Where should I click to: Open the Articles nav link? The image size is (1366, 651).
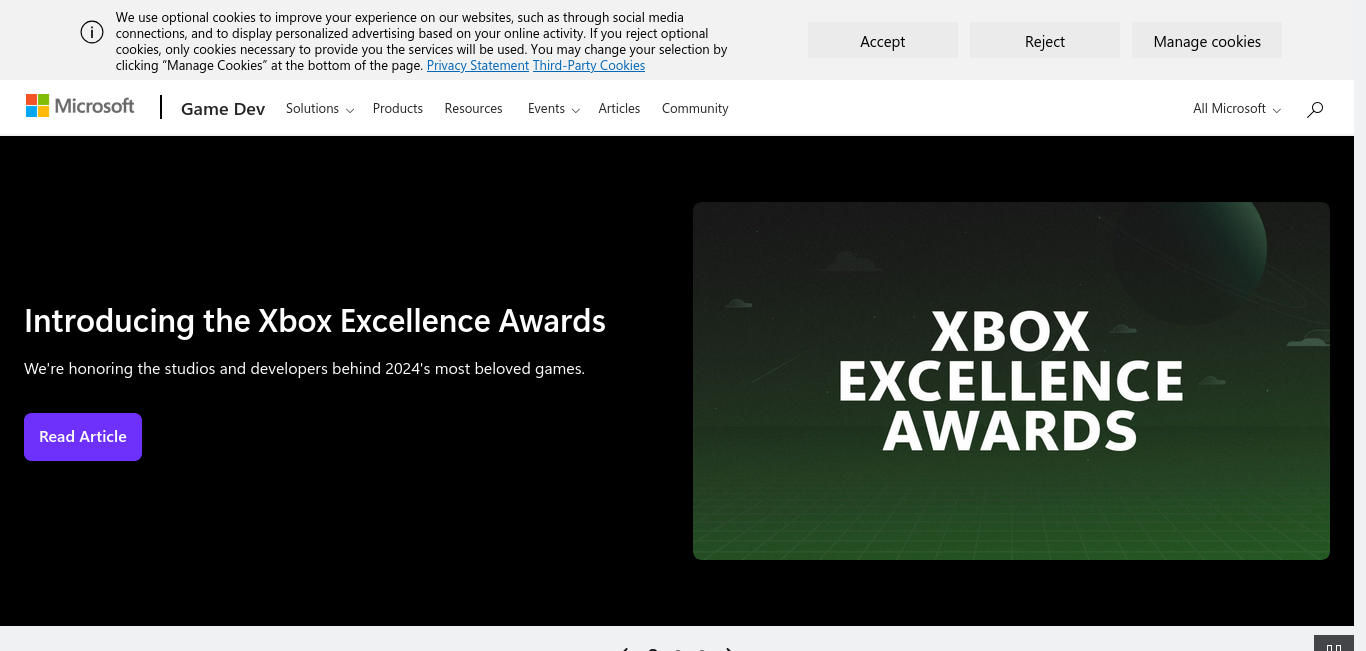point(619,108)
